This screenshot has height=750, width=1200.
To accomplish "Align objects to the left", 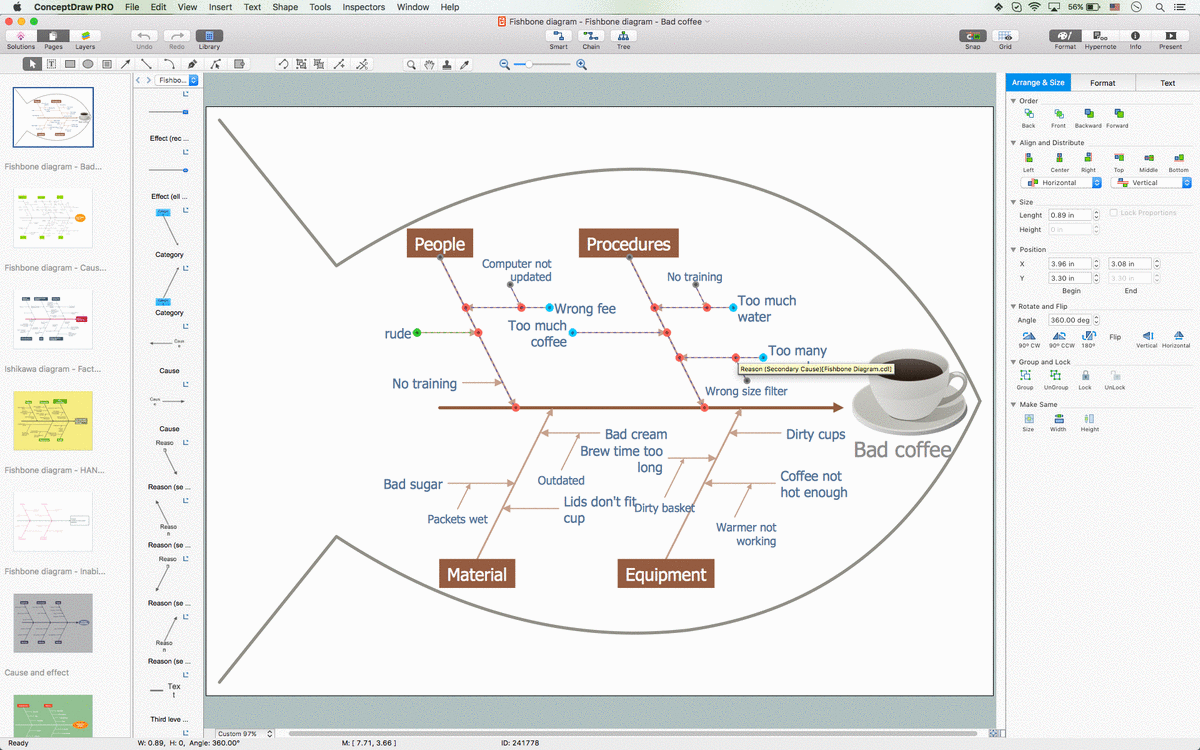I will pos(1028,158).
